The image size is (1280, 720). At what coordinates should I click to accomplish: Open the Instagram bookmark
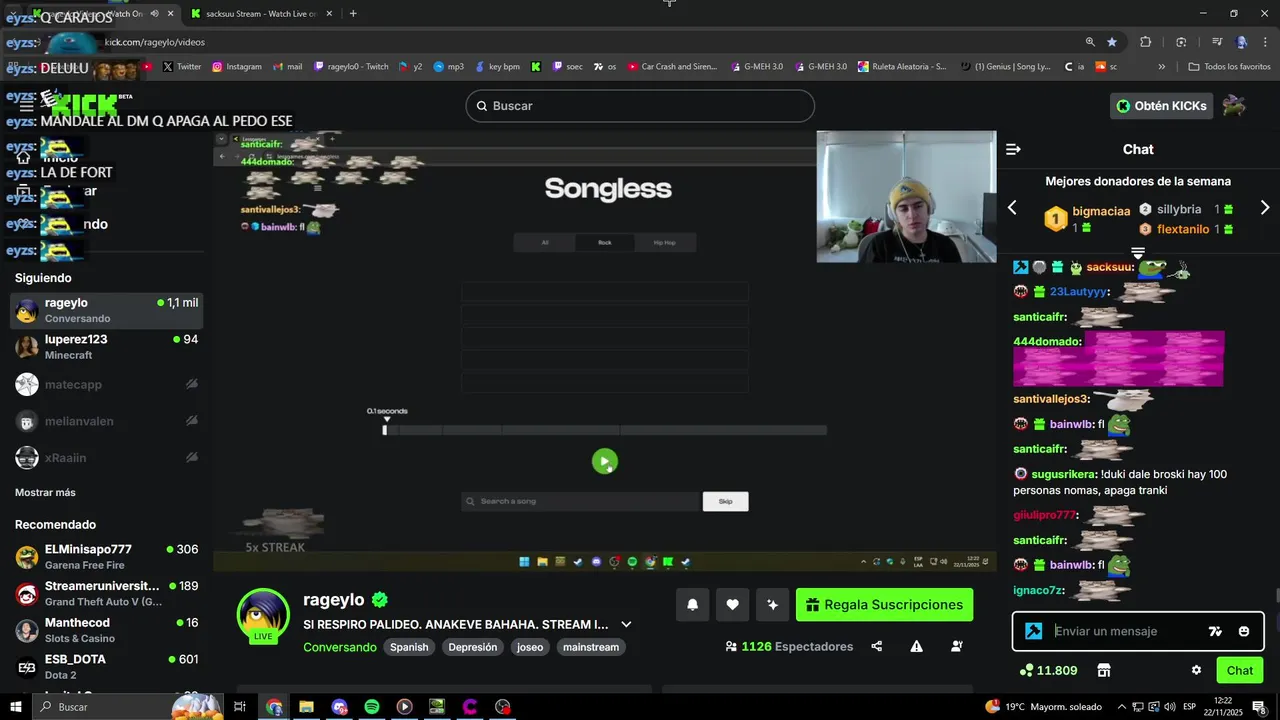[237, 67]
